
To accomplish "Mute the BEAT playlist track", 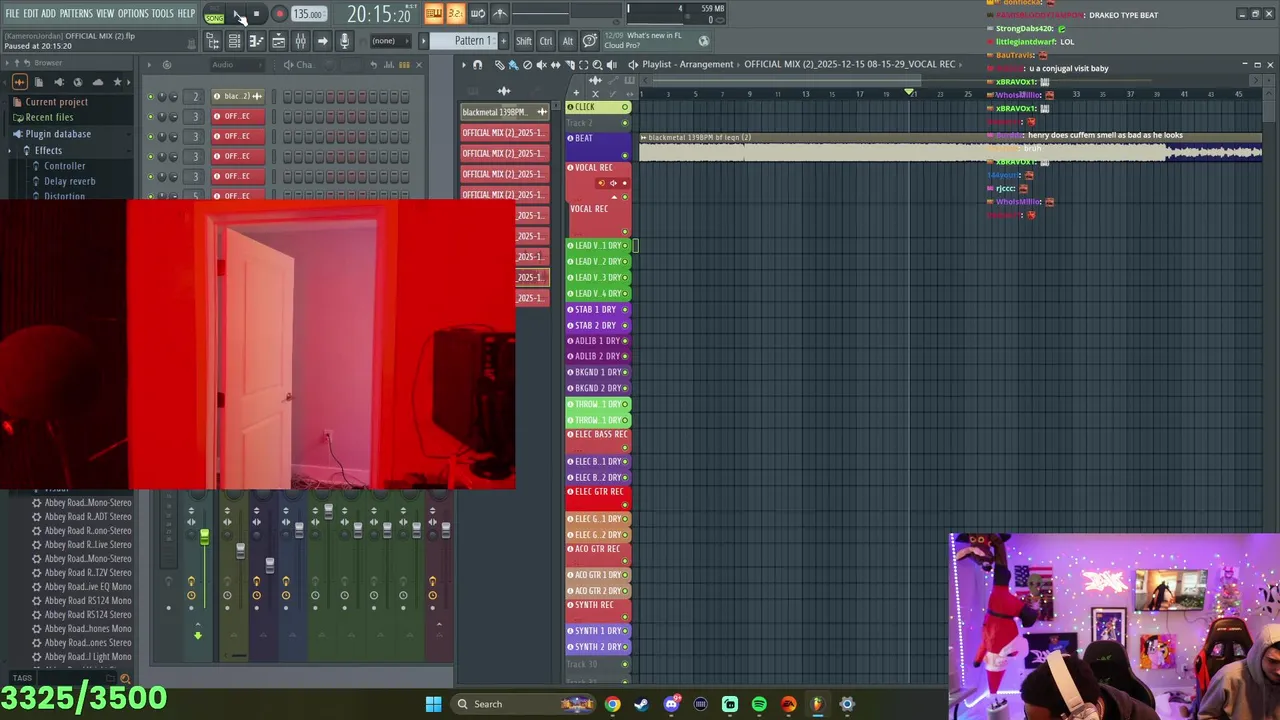I will (x=625, y=155).
